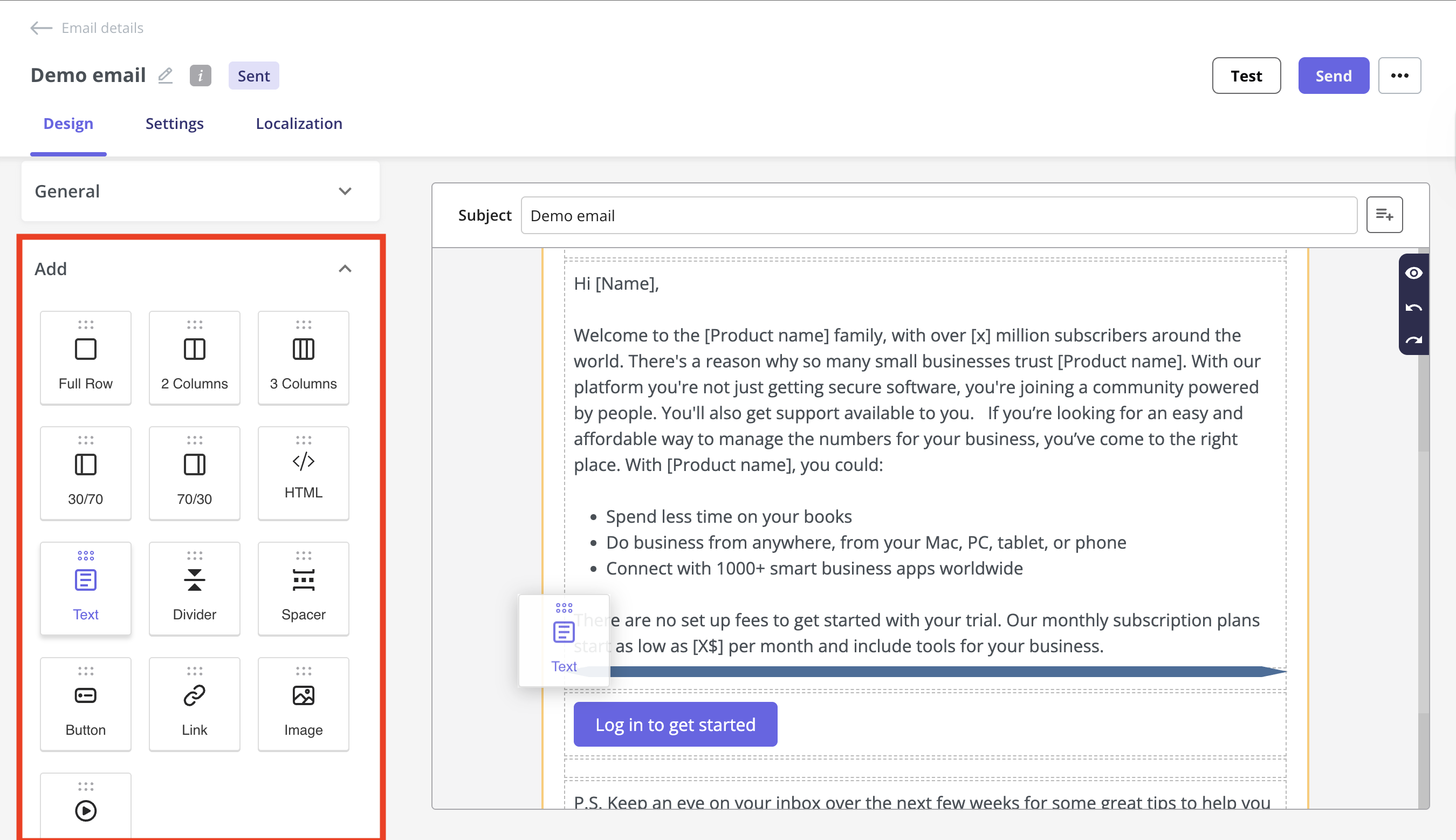
Task: Collapse the Add section chevron
Action: click(345, 269)
